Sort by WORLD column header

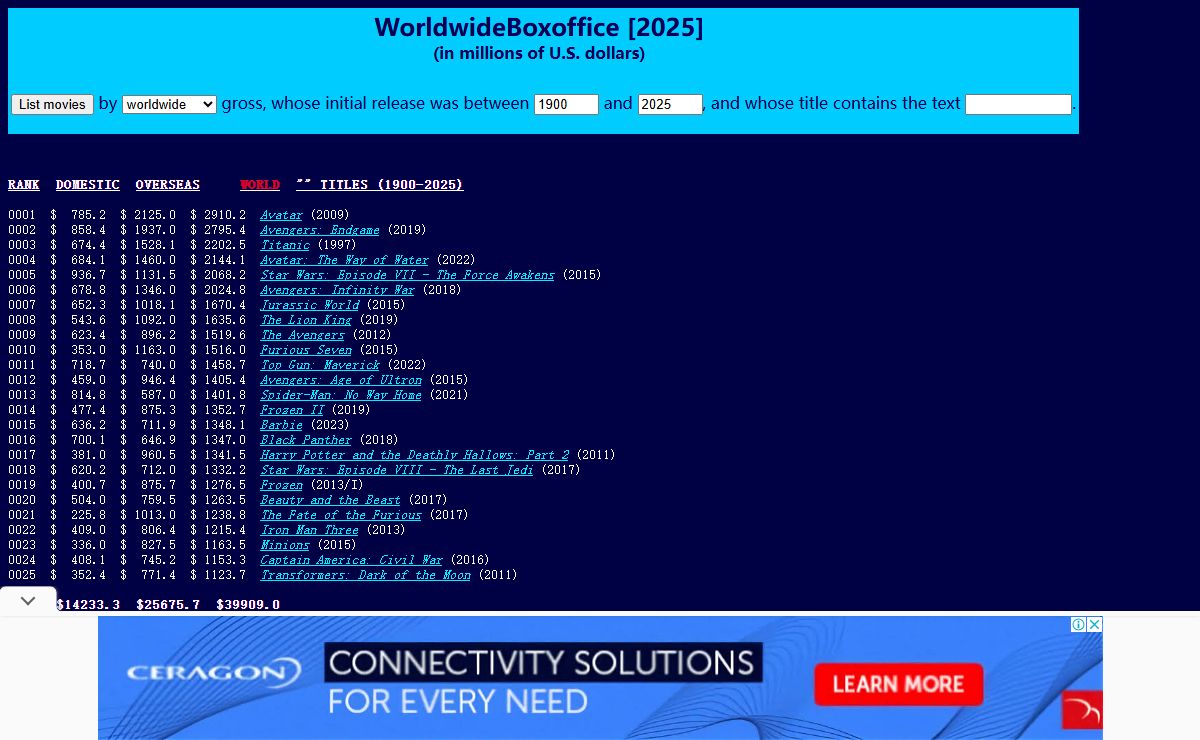pyautogui.click(x=260, y=185)
